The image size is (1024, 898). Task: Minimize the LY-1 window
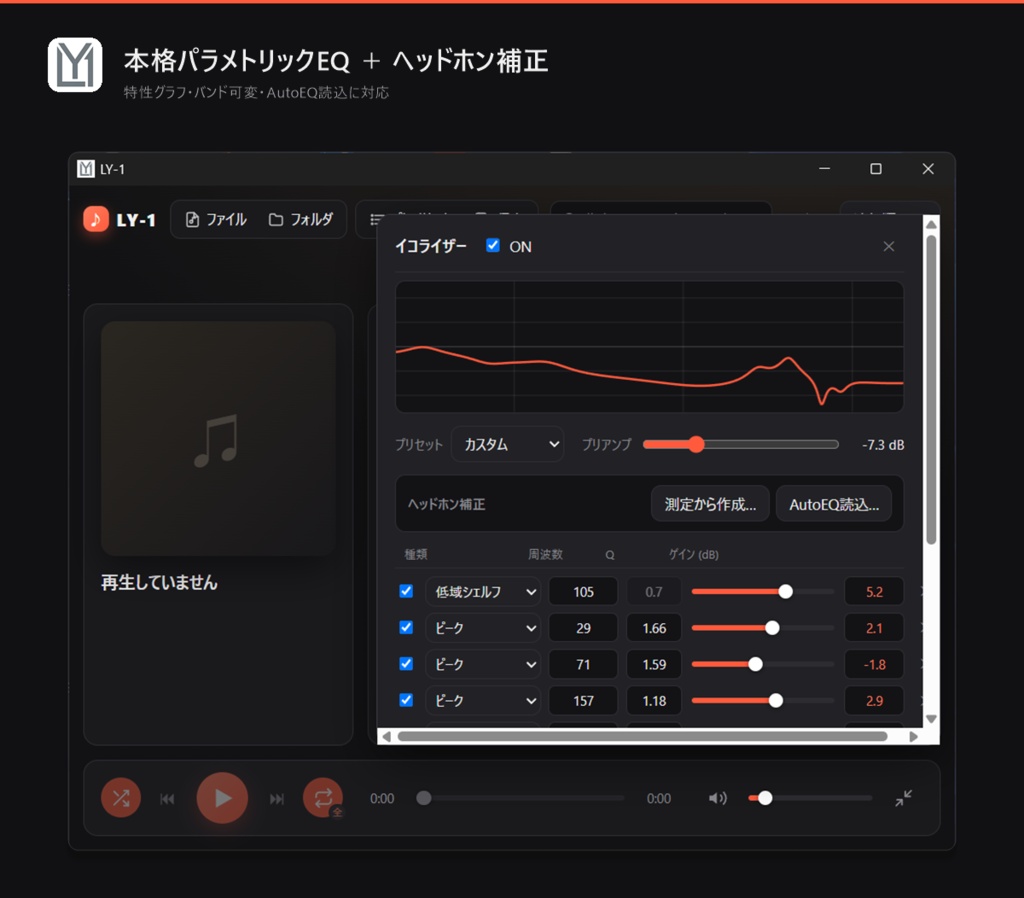[825, 168]
